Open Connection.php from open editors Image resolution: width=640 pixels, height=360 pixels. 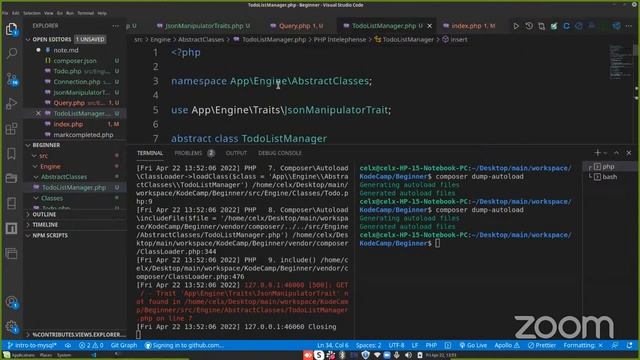tap(77, 82)
